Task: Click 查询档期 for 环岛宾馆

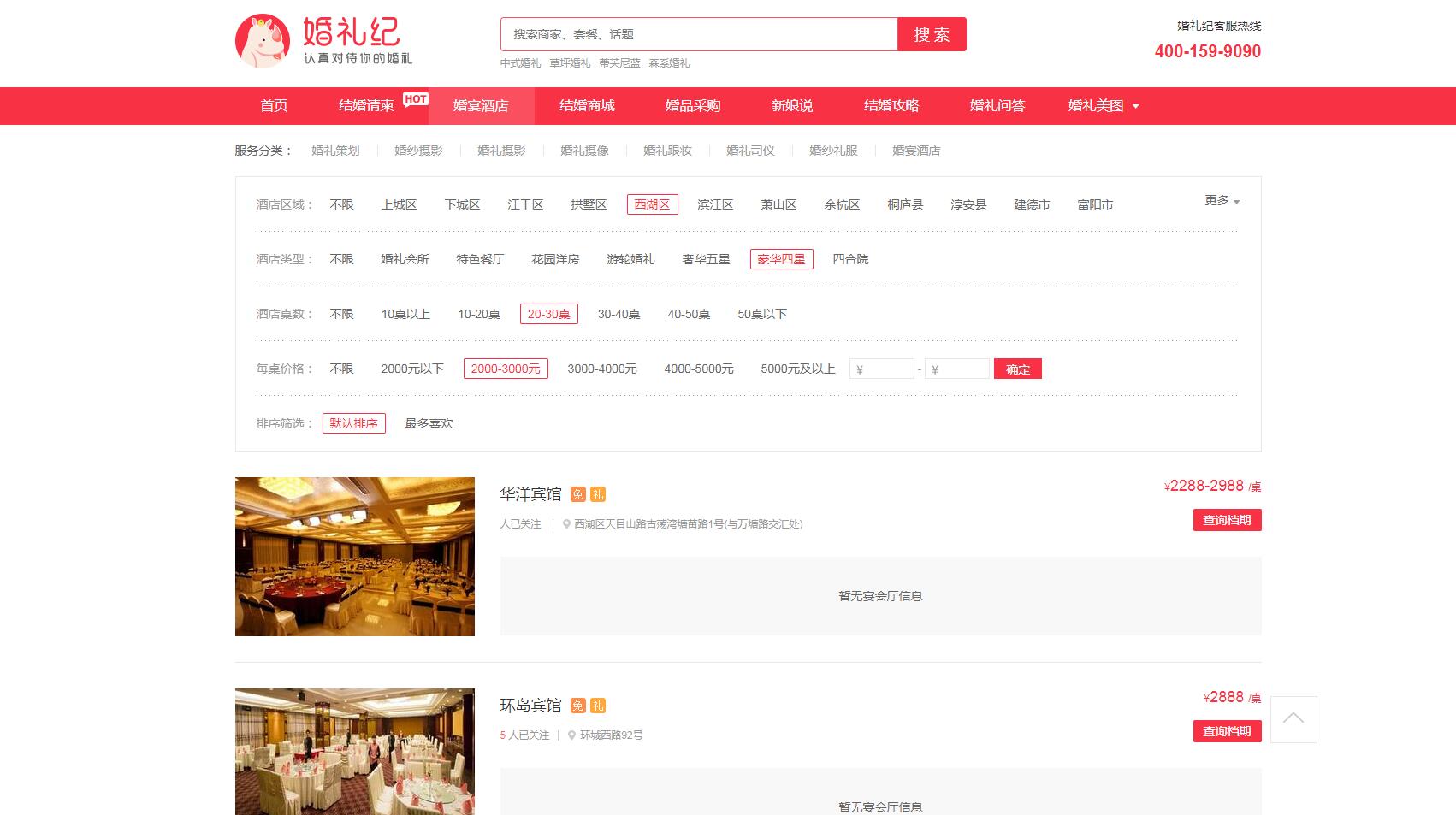Action: pos(1227,731)
